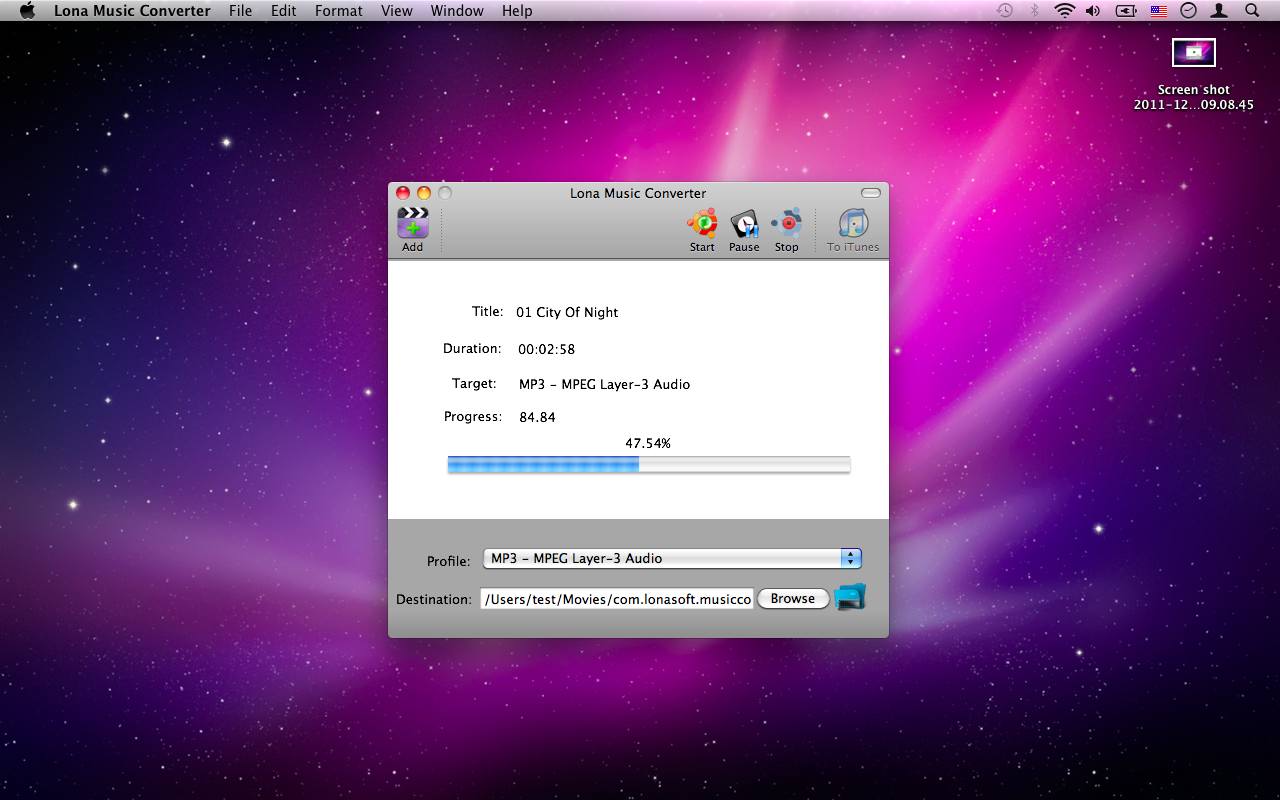Image resolution: width=1280 pixels, height=800 pixels.
Task: Click into the Destination path field
Action: point(617,599)
